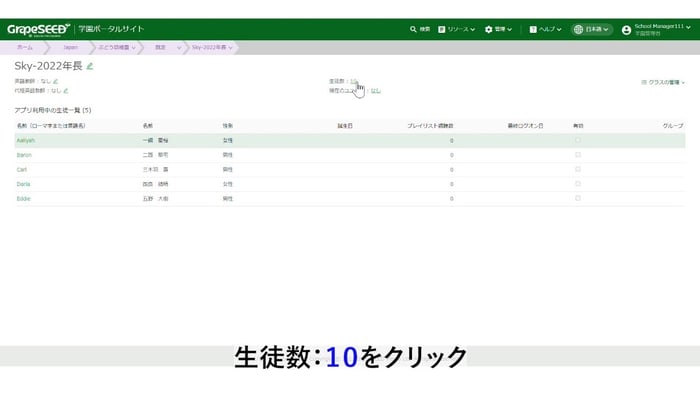Open student Darla
700x393 pixels.
click(23, 184)
